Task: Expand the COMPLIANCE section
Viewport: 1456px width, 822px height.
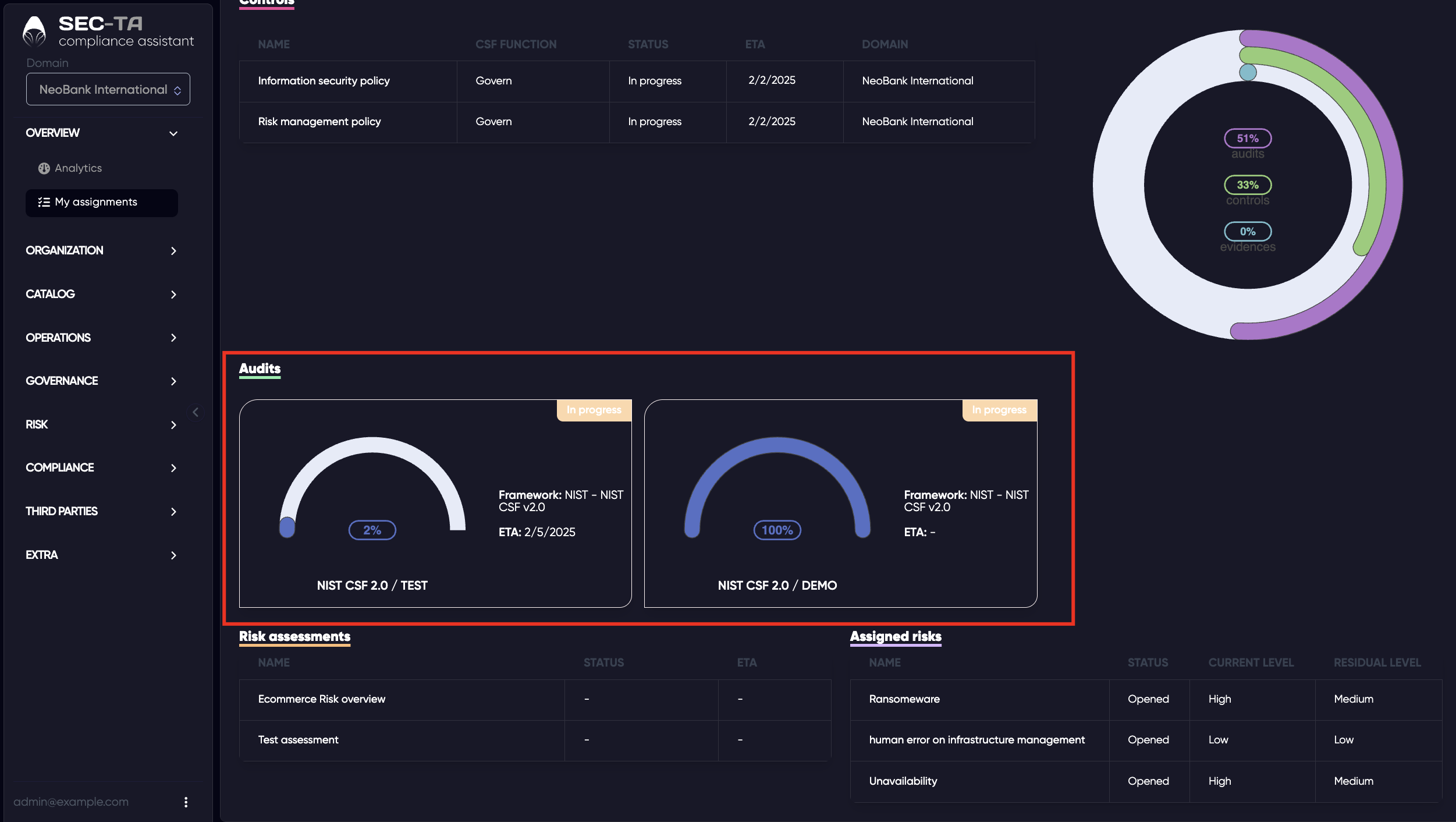Action: (x=101, y=467)
